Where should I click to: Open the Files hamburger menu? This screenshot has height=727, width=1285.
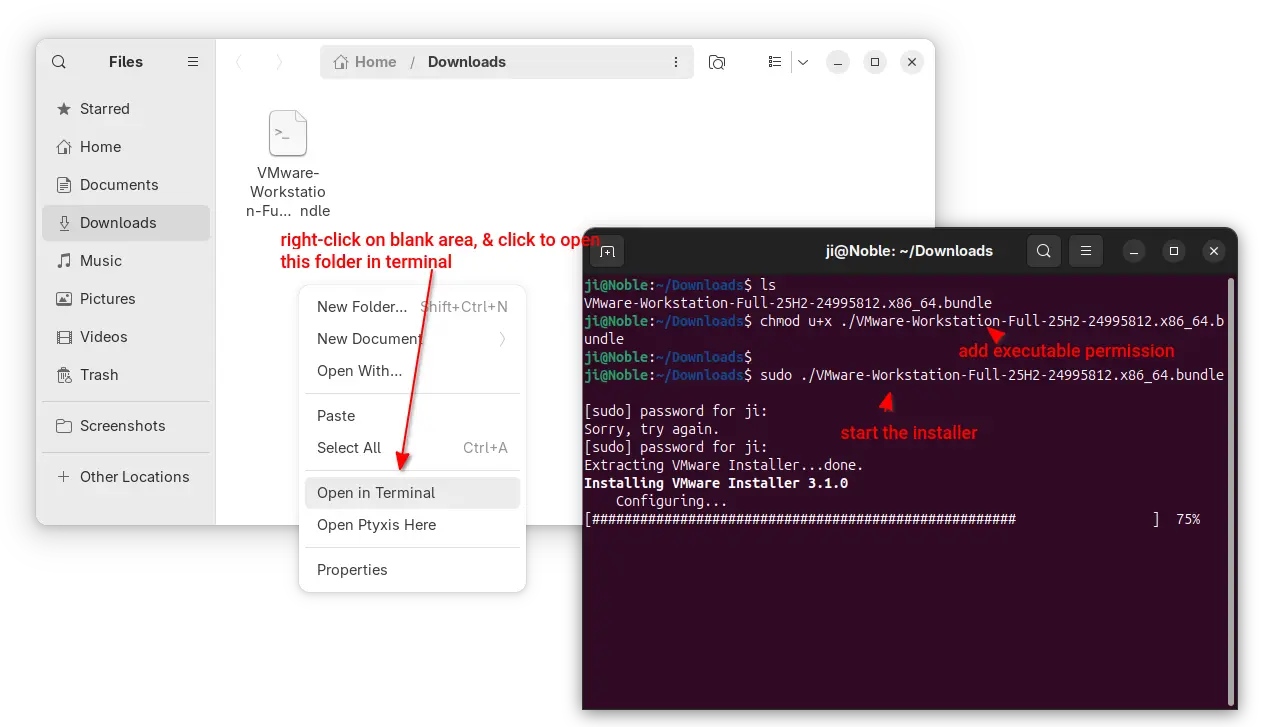(193, 62)
